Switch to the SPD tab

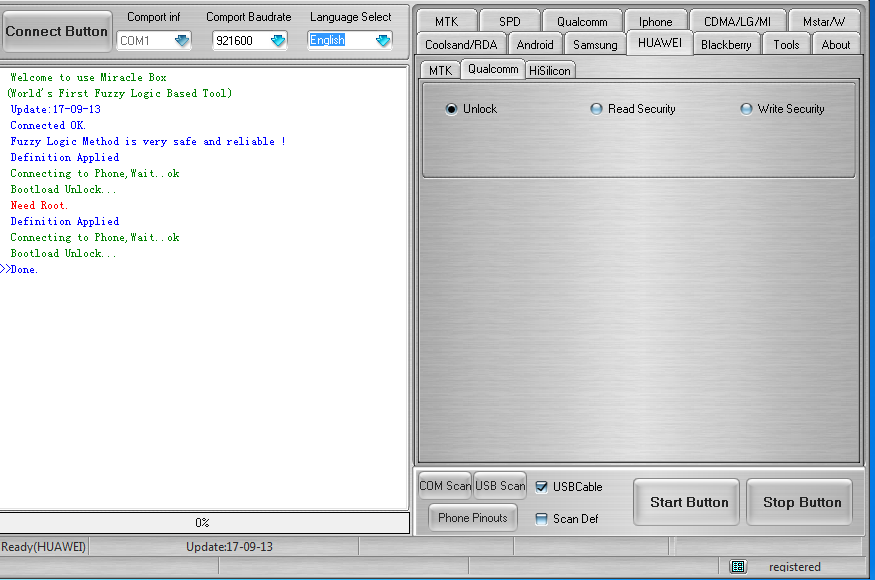point(509,21)
